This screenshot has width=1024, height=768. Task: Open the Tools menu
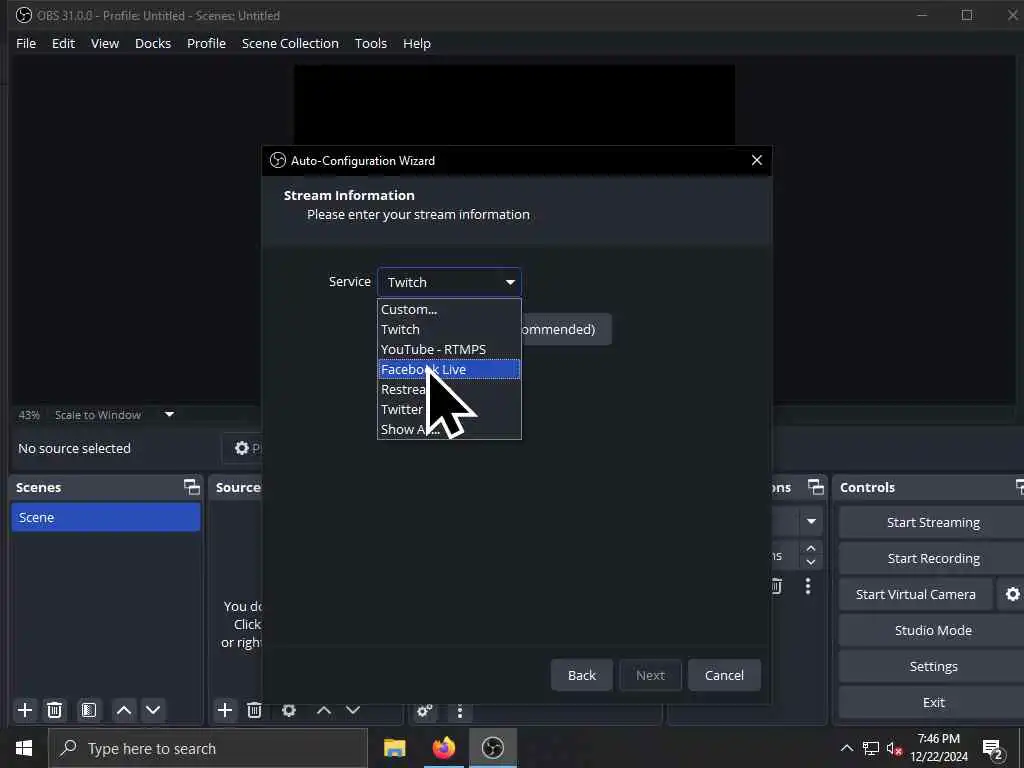pos(371,43)
